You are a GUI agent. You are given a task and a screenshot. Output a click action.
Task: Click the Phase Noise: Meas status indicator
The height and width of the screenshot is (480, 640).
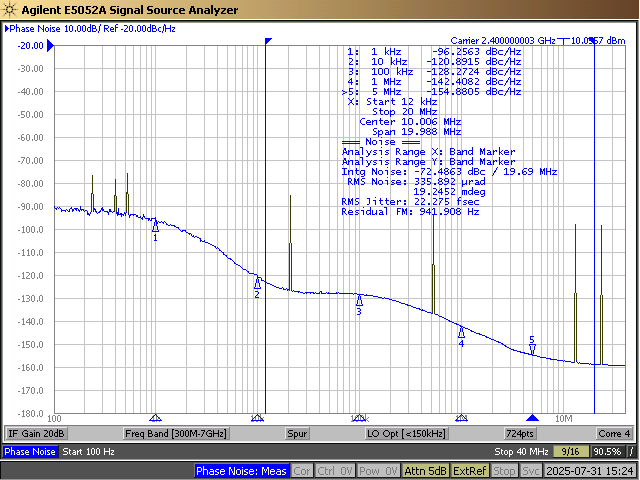point(241,471)
